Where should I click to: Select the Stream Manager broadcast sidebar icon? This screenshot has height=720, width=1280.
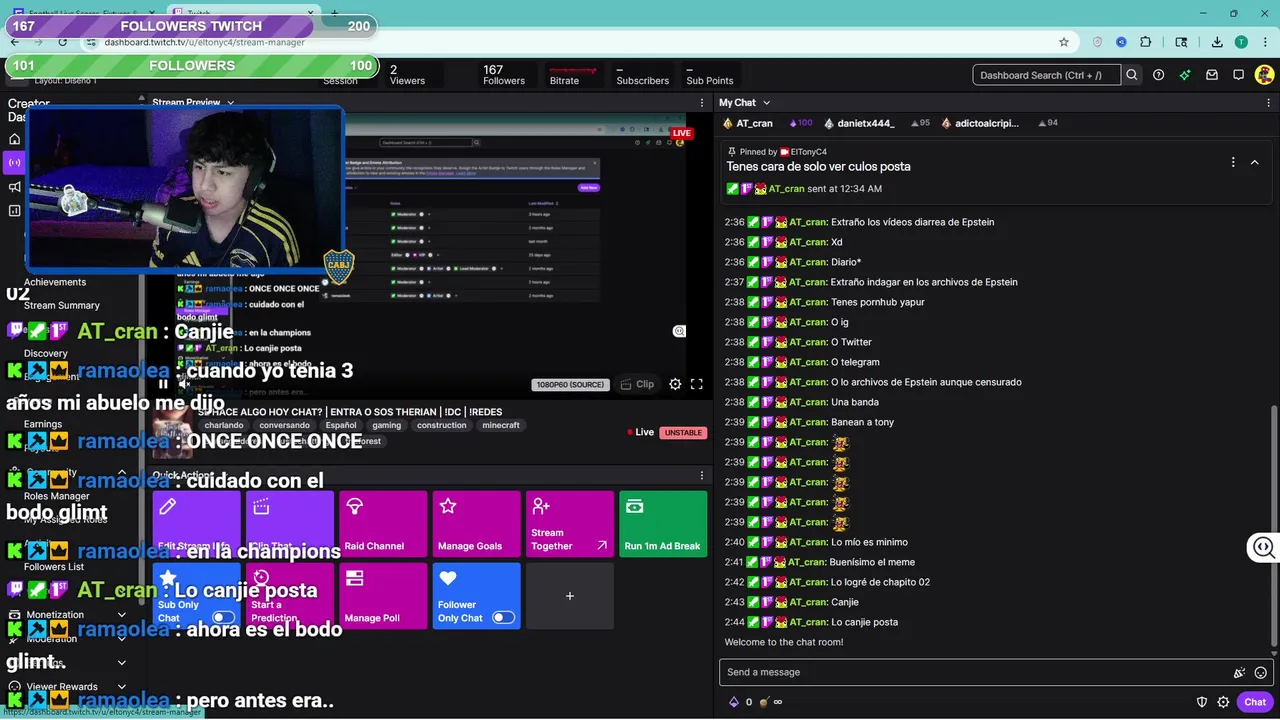pos(14,162)
